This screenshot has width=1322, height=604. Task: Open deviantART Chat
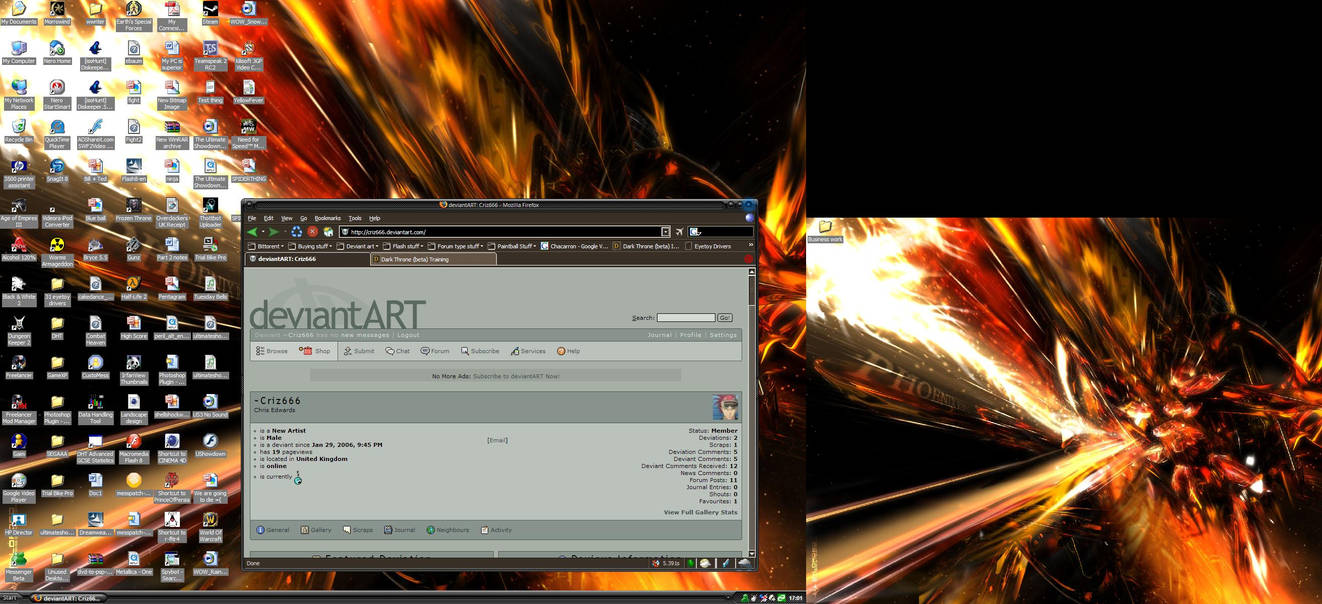tap(398, 351)
